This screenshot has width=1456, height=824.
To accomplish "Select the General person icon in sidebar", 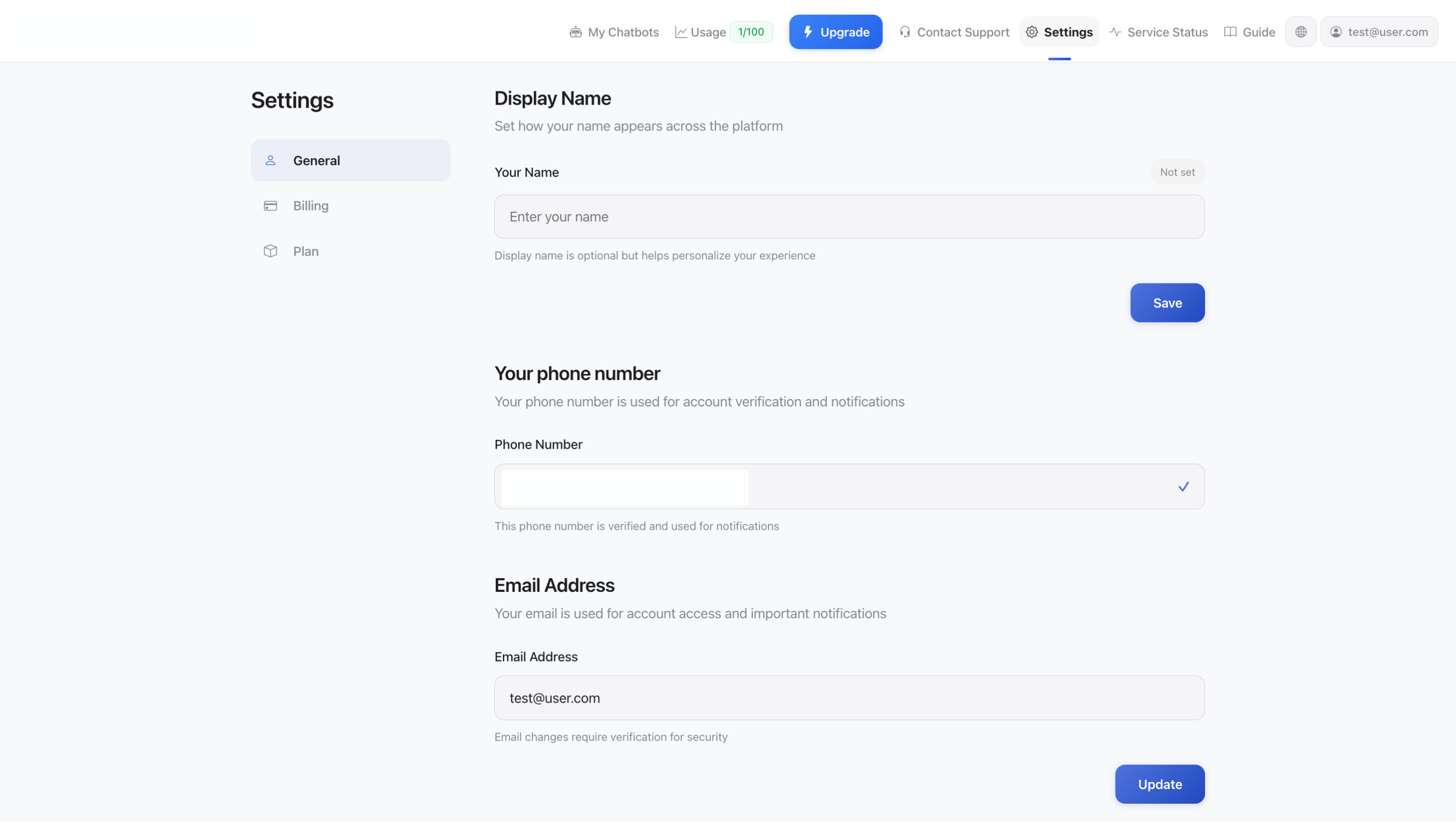I will click(x=270, y=160).
